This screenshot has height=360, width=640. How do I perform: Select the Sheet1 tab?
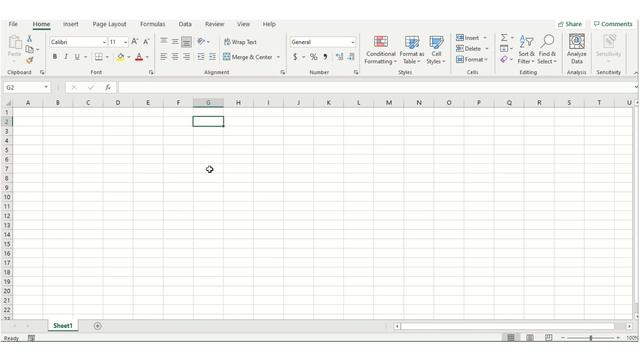pos(62,326)
